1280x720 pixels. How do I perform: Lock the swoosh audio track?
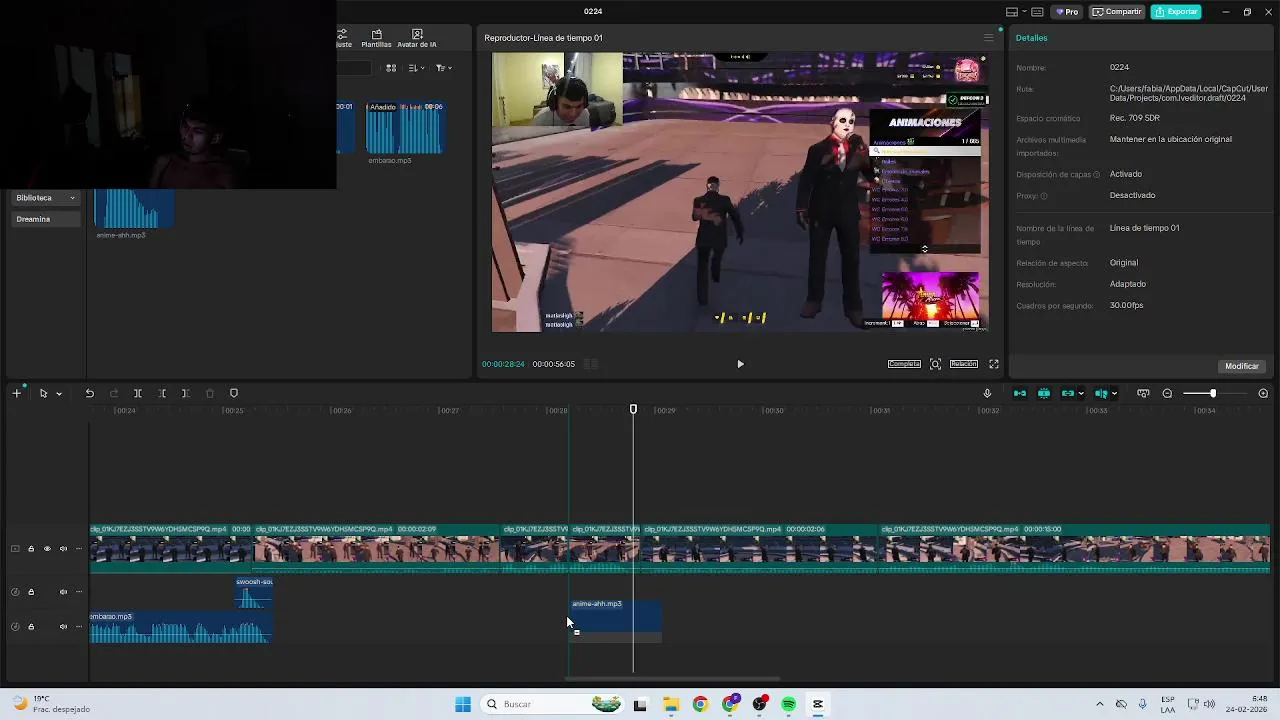[31, 592]
